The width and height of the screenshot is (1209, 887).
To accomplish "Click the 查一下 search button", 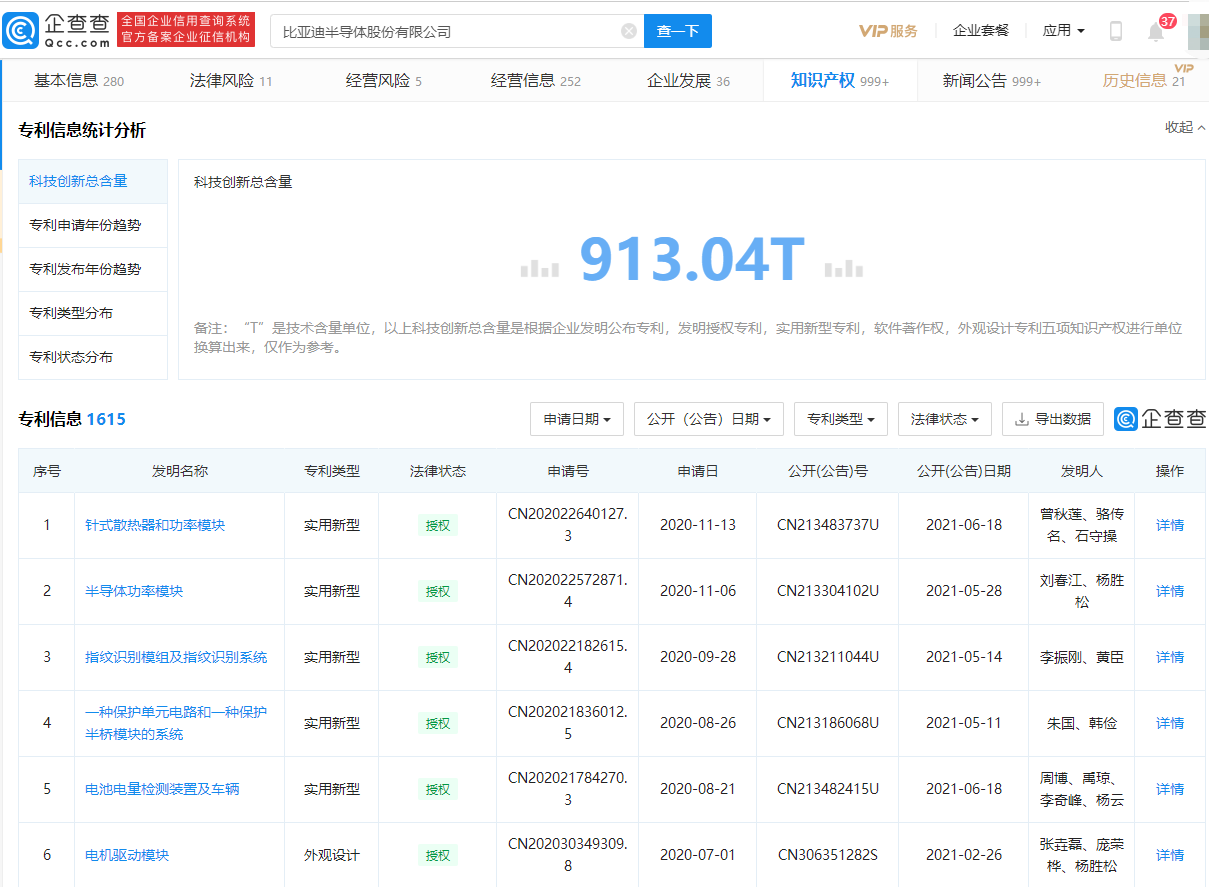I will pos(678,31).
